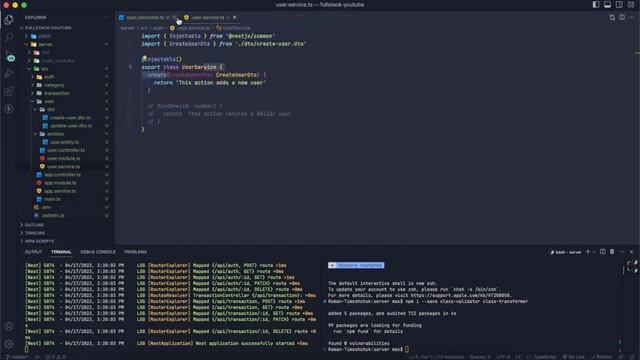Switch to OUTPUT panel tab

coord(33,252)
